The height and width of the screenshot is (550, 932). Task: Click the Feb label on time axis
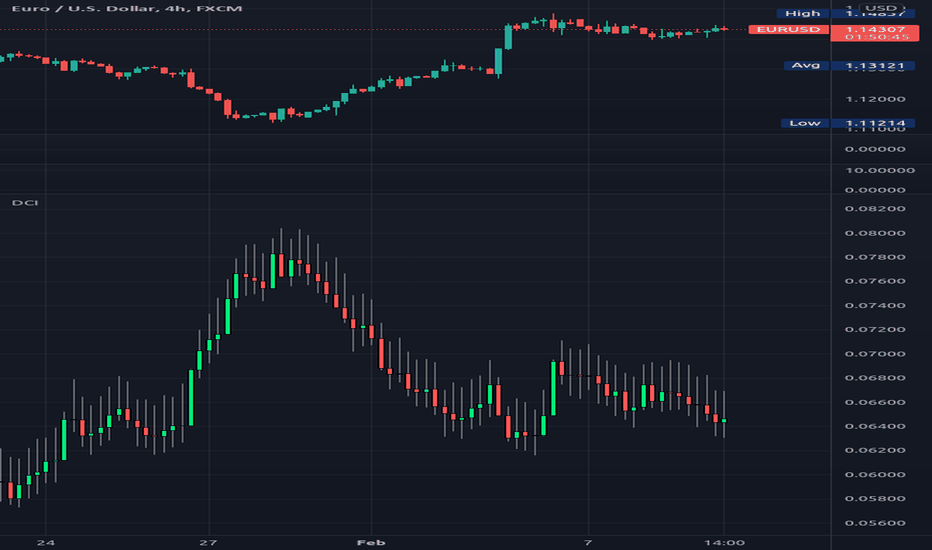click(x=371, y=542)
